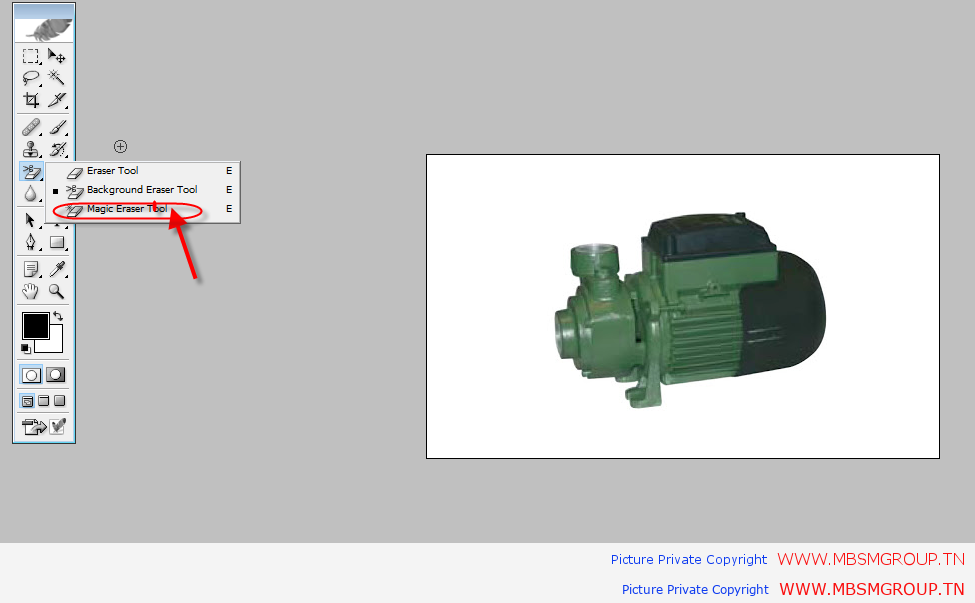The height and width of the screenshot is (603, 975).
Task: Click the green pump image on canvas
Action: 689,310
